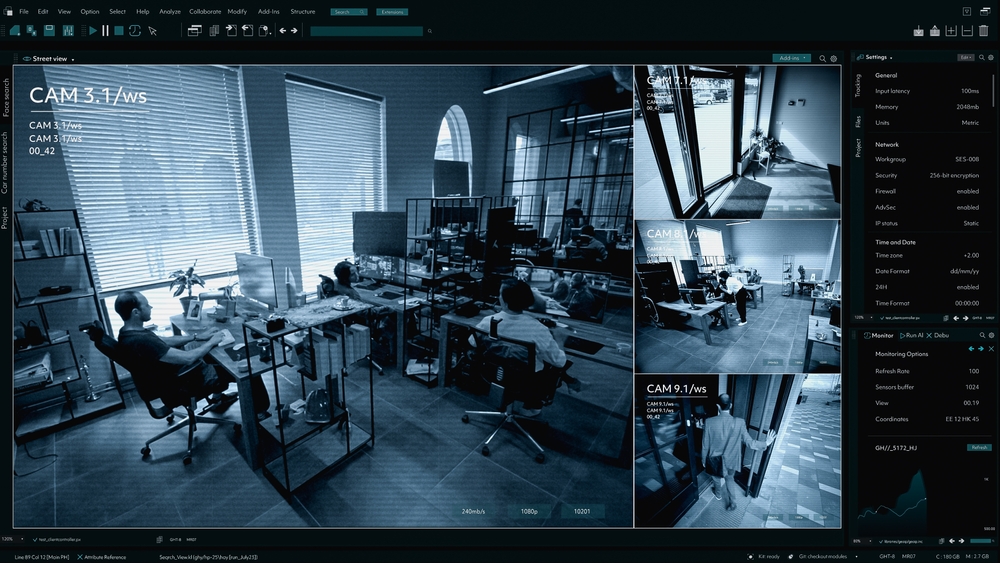Click the Firewall enabled value
The image size is (1000, 563).
click(x=967, y=191)
